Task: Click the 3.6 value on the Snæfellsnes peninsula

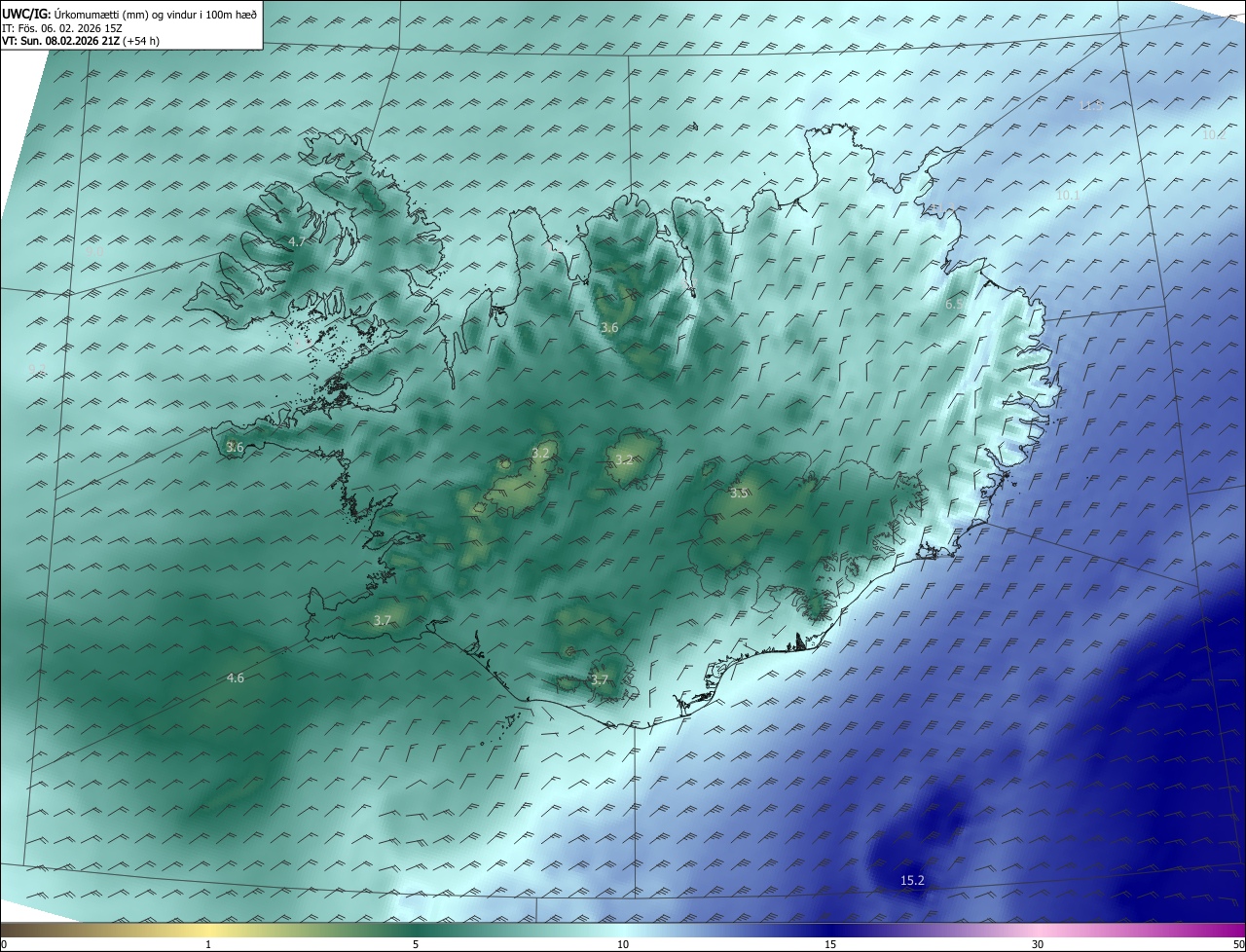Action: (x=235, y=448)
